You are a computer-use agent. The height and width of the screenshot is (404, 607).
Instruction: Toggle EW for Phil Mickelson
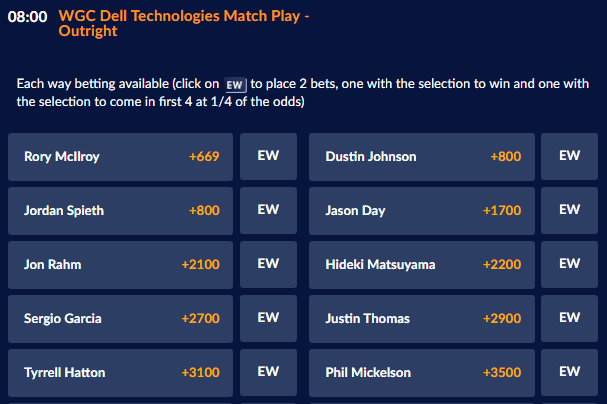[569, 372]
